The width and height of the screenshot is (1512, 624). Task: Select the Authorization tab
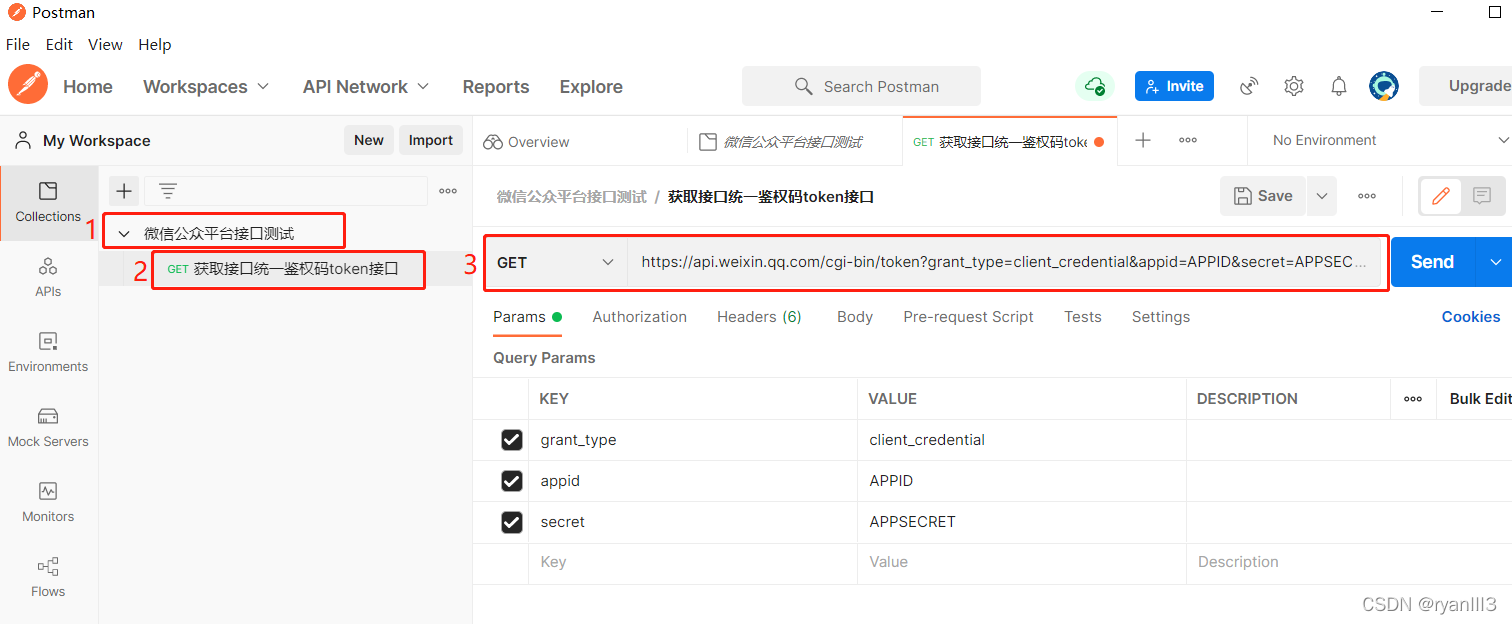click(x=640, y=317)
